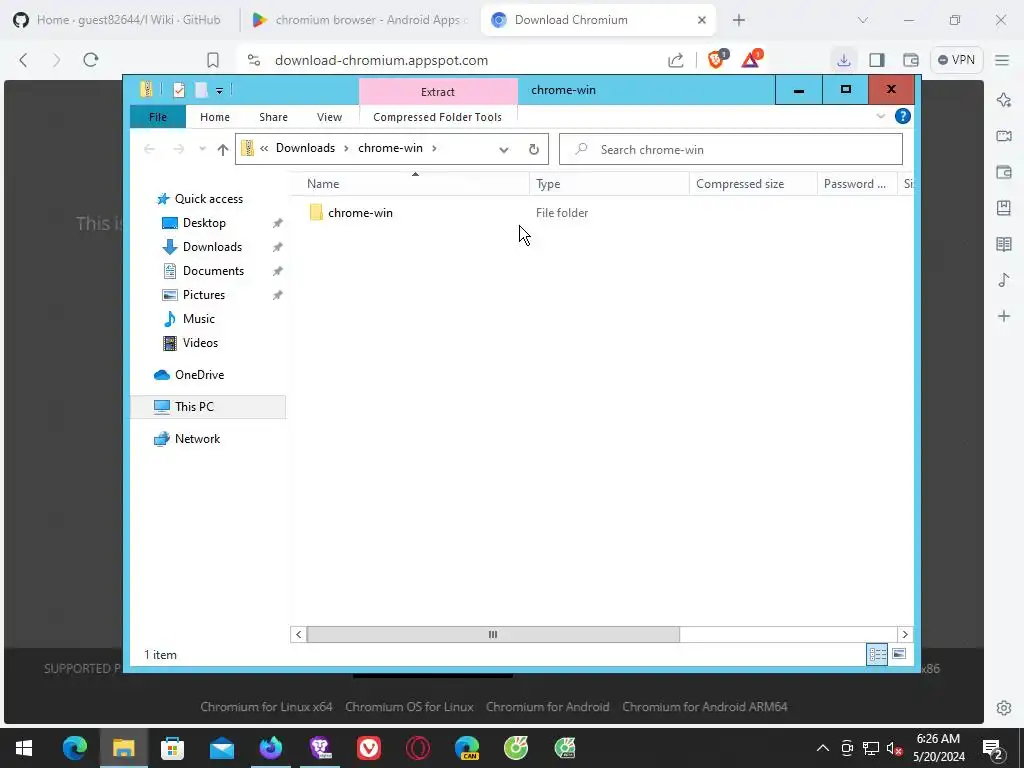Screen dimensions: 1024x768
Task: Click Downloads in the address breadcrumb
Action: tap(305, 148)
